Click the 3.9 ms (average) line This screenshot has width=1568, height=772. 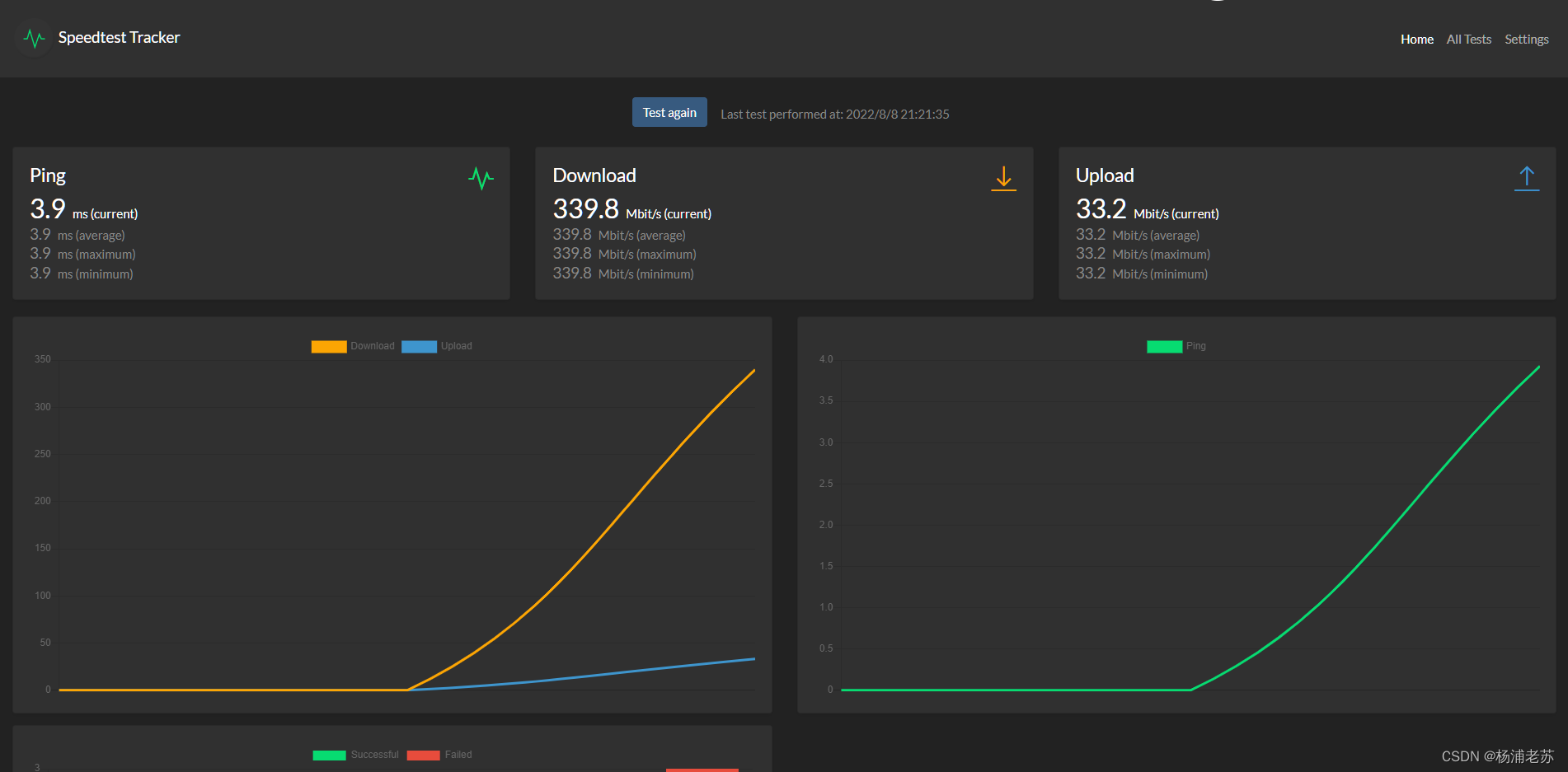(x=77, y=235)
